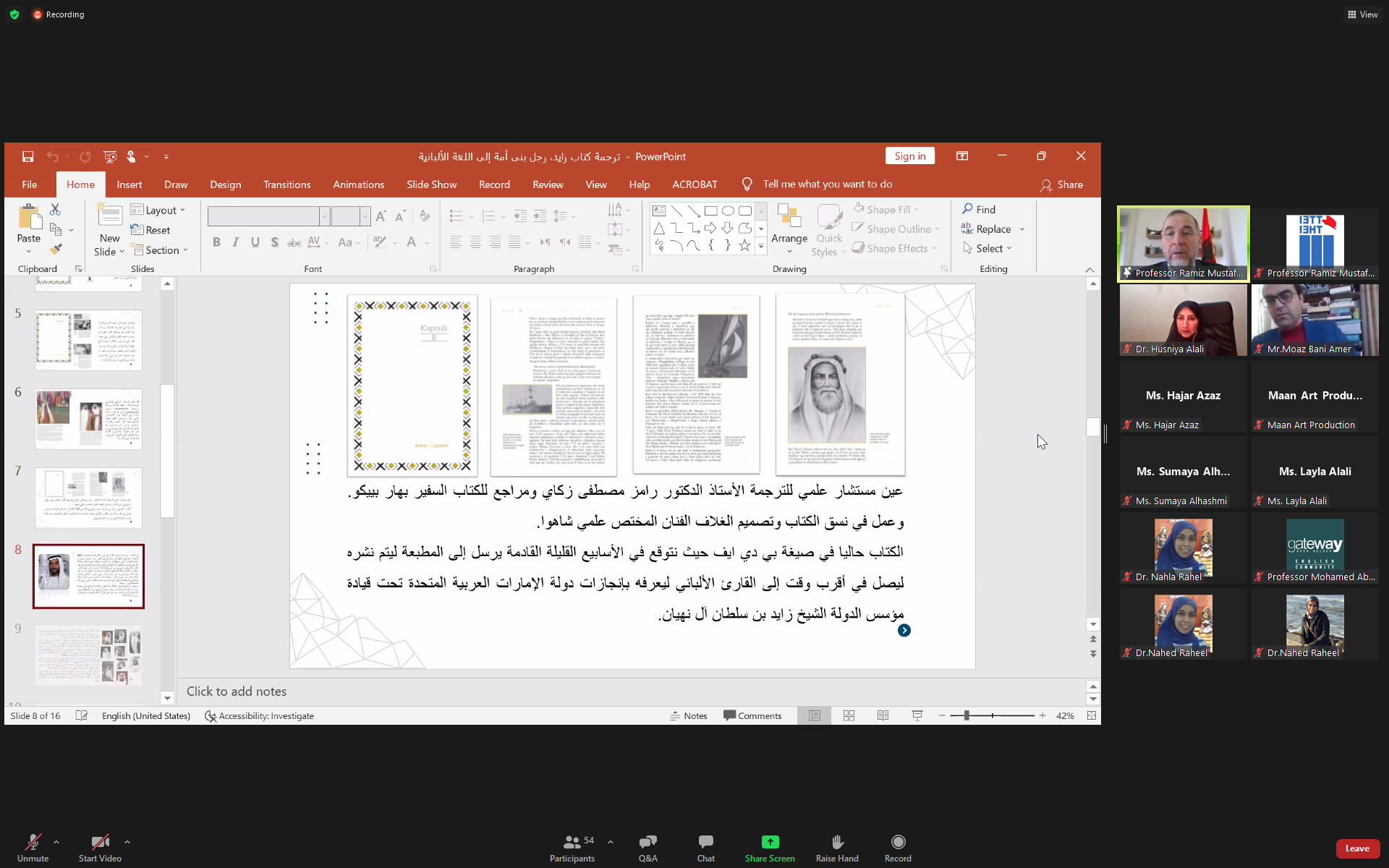Expand the Layout dropdown
Image resolution: width=1389 pixels, height=868 pixels.
click(x=161, y=210)
